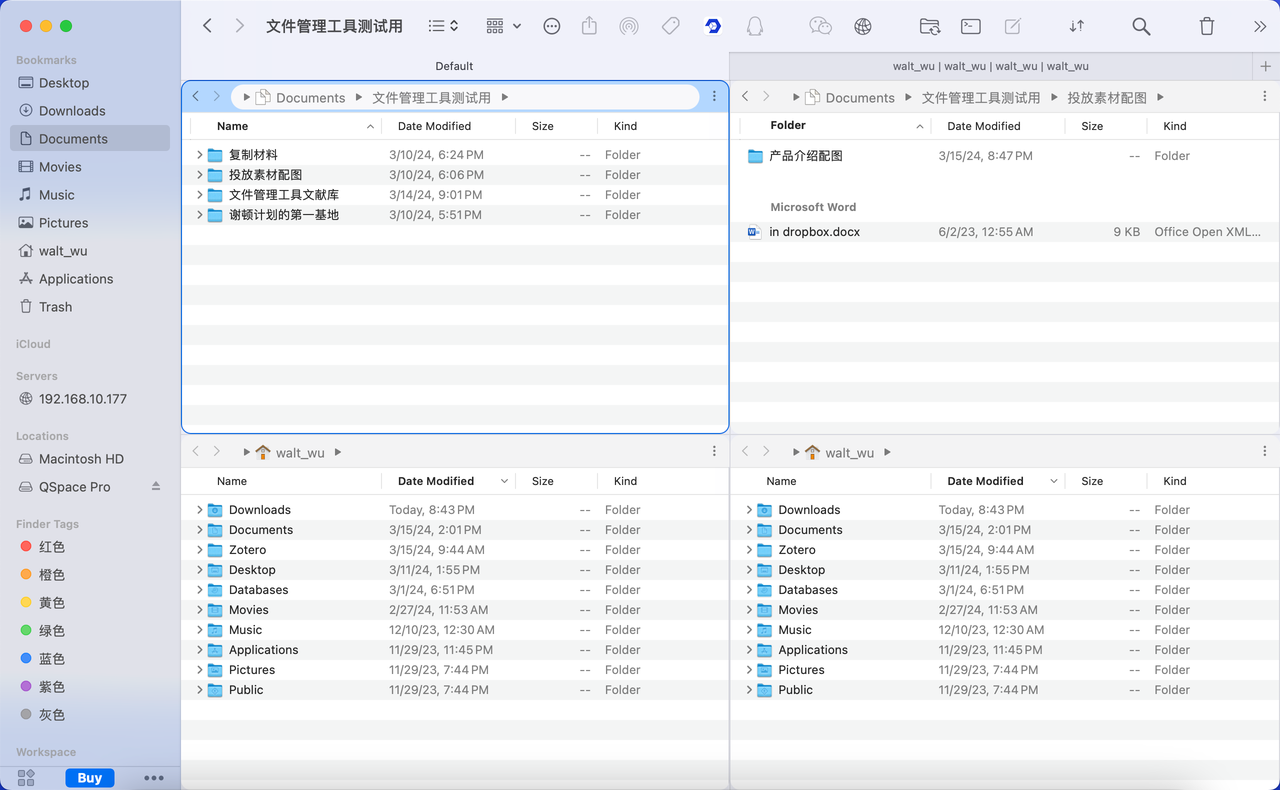1280x790 pixels.
Task: Click the Share icon in the toolbar
Action: pyautogui.click(x=589, y=26)
